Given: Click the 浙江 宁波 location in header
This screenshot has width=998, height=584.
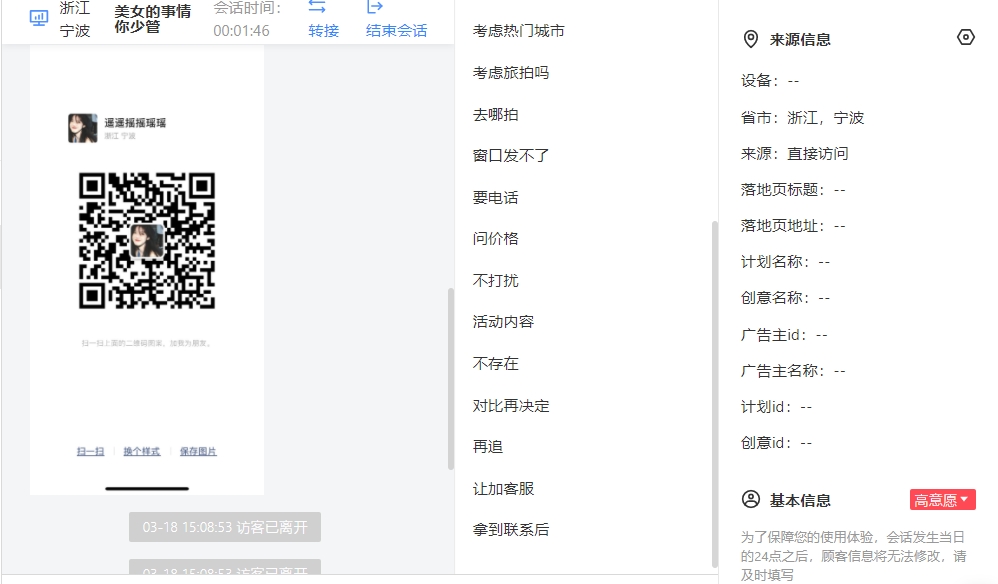Looking at the screenshot, I should [75, 19].
